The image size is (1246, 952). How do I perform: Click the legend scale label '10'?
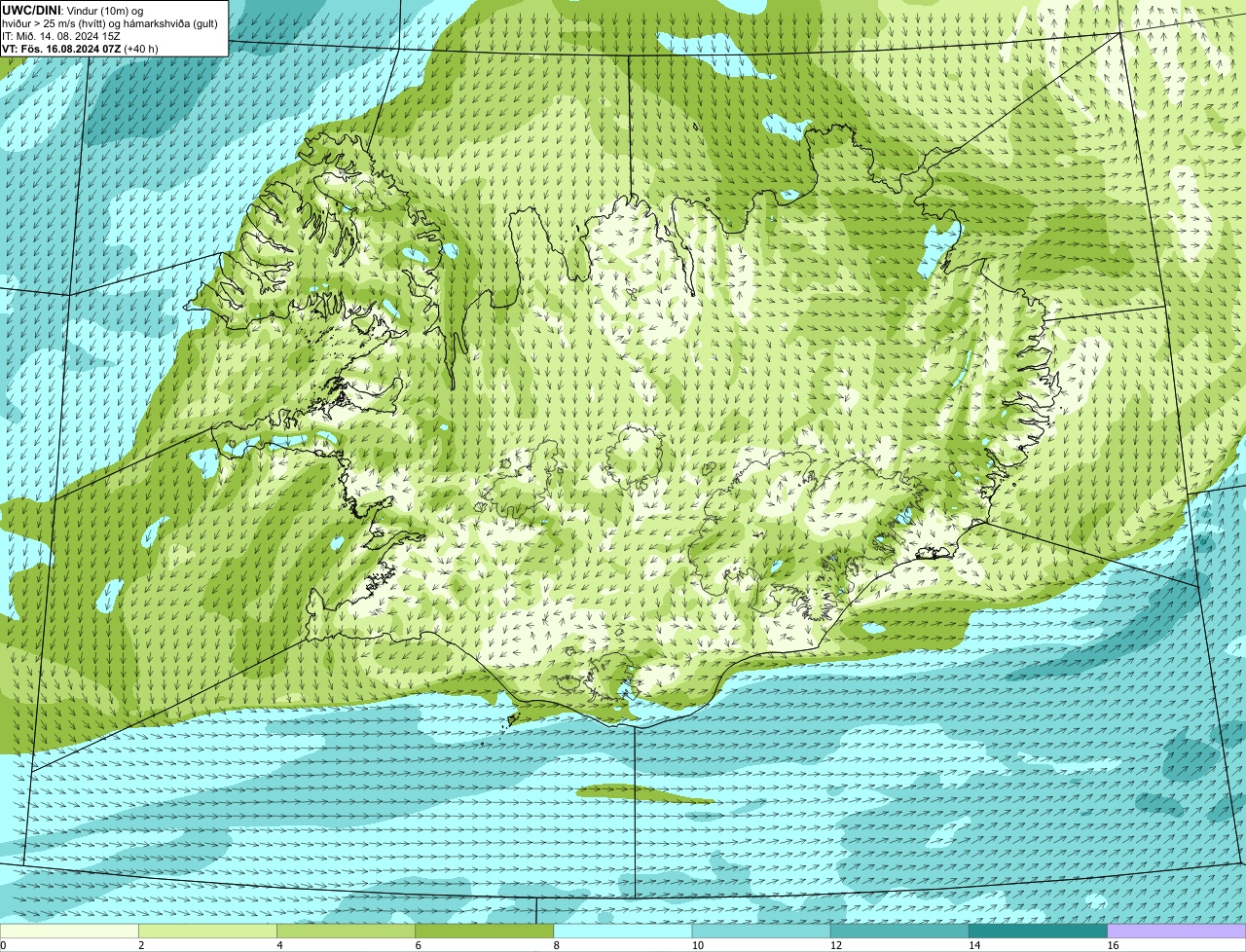click(x=697, y=945)
